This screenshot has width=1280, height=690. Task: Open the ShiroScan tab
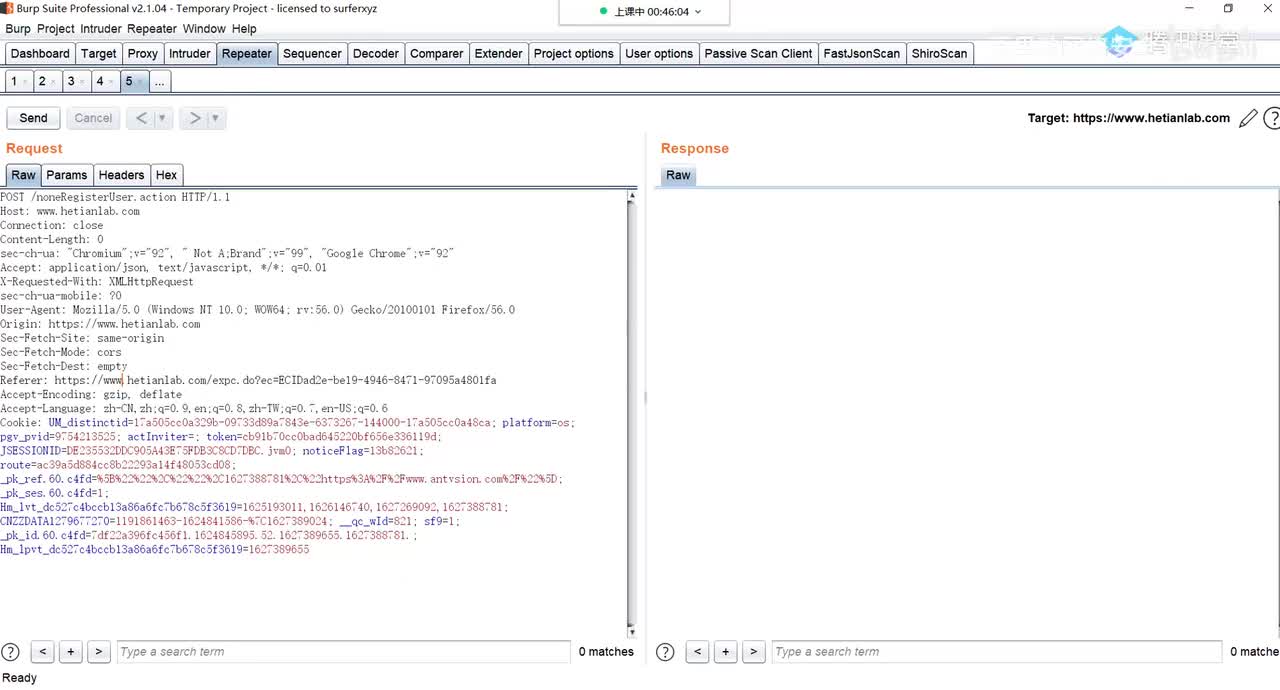coord(939,54)
